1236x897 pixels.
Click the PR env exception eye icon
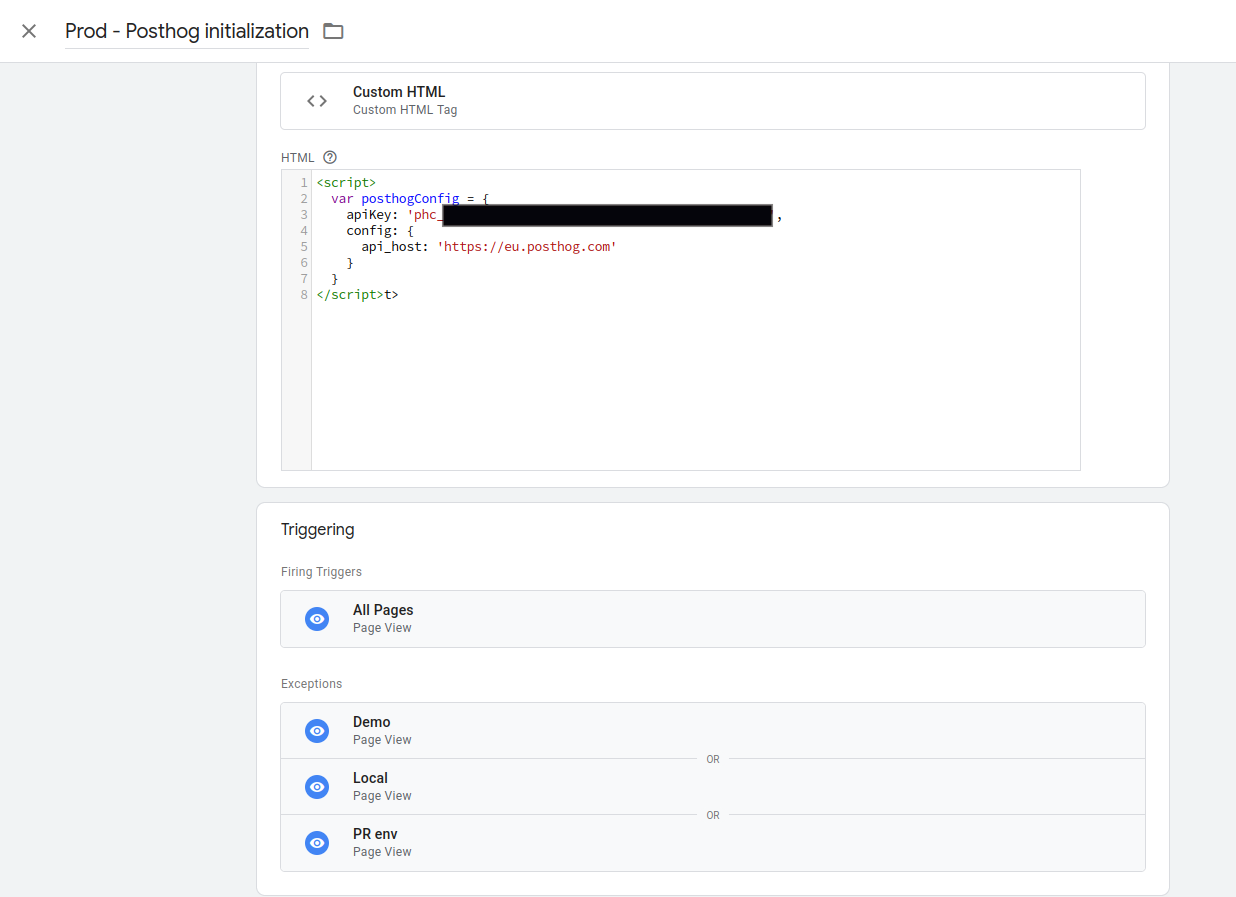point(317,843)
